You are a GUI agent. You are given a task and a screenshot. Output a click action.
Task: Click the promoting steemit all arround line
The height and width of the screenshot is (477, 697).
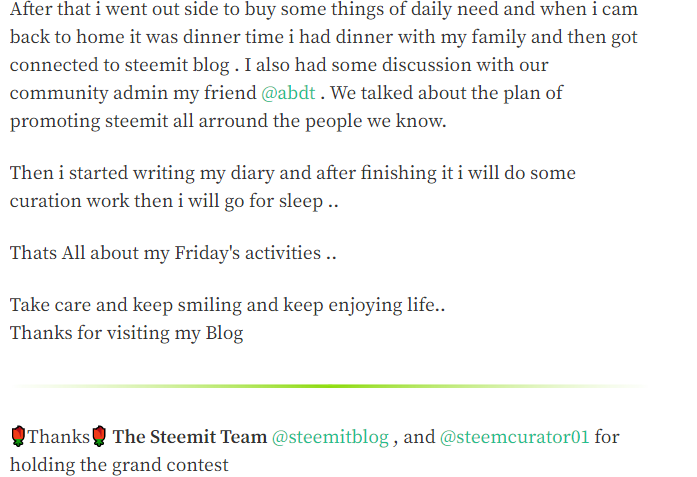pyautogui.click(x=228, y=121)
